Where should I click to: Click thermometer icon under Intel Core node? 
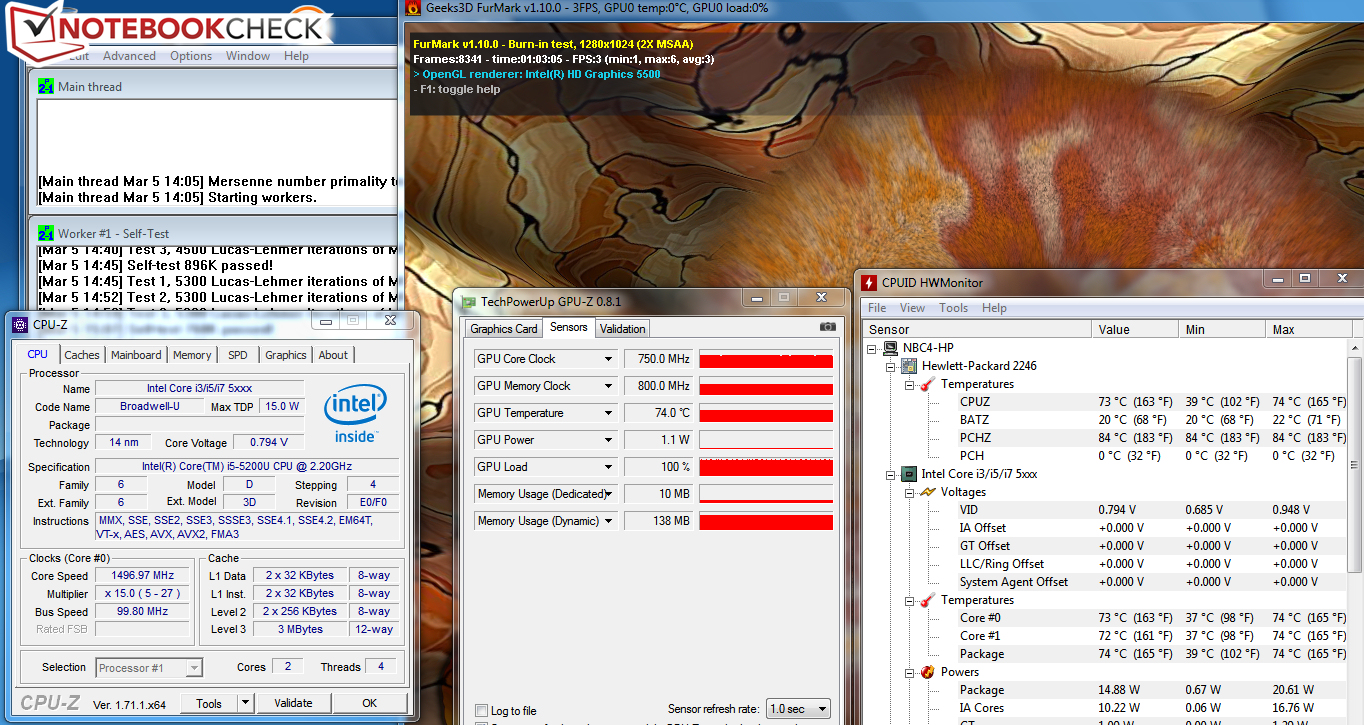928,600
